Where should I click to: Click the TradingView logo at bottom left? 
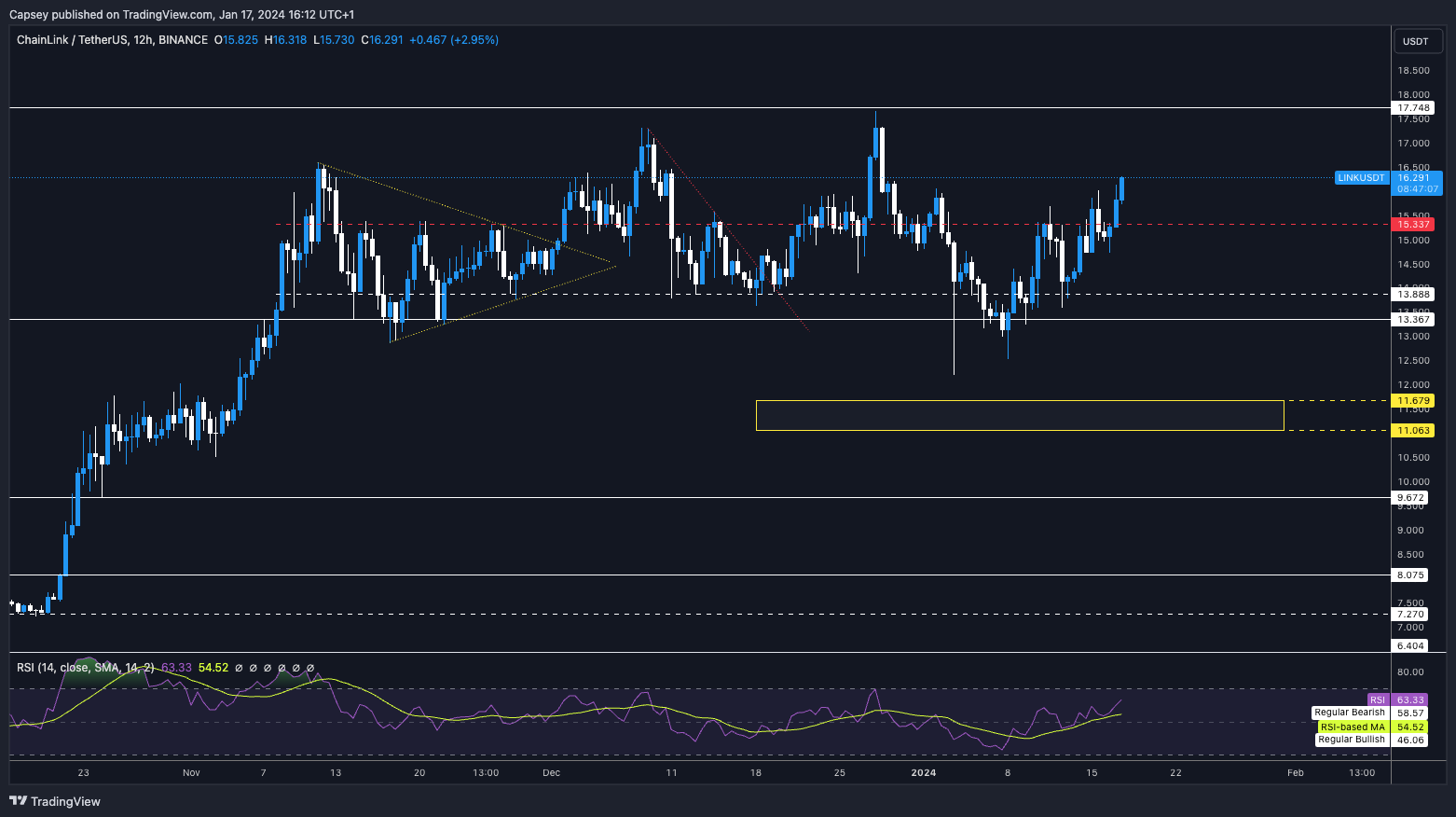click(55, 801)
